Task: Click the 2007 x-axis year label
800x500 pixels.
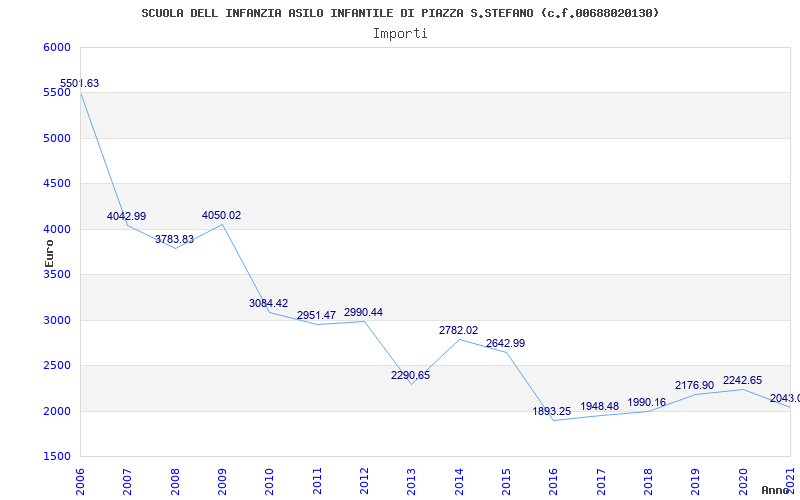Action: point(127,482)
